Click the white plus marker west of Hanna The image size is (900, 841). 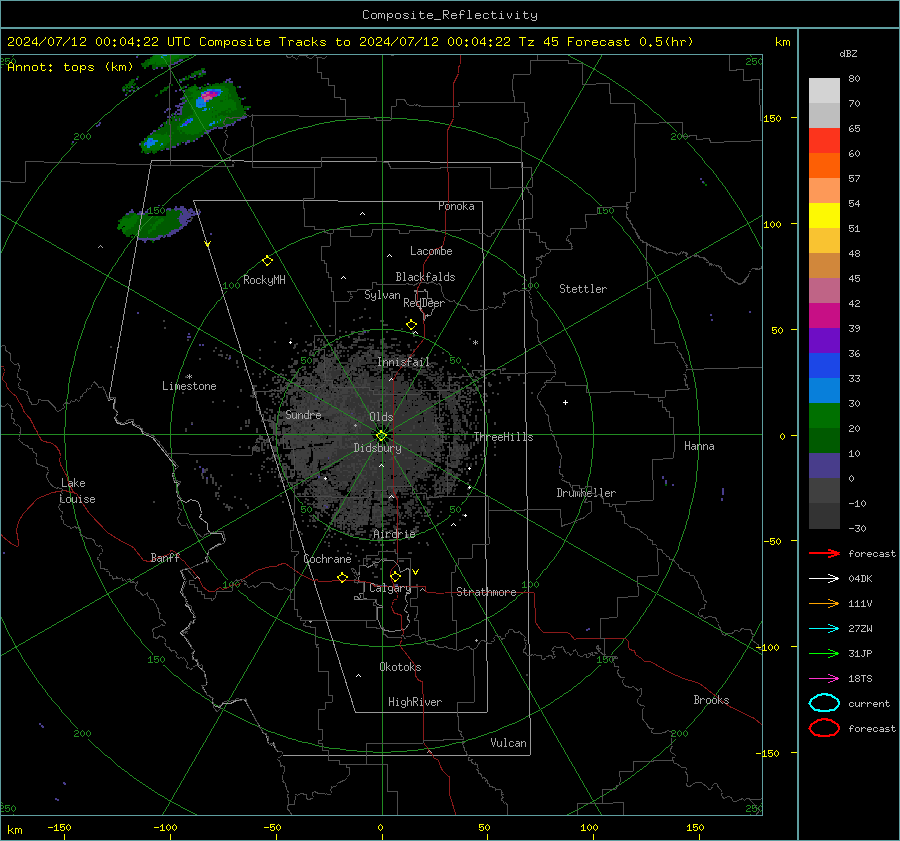pos(565,402)
